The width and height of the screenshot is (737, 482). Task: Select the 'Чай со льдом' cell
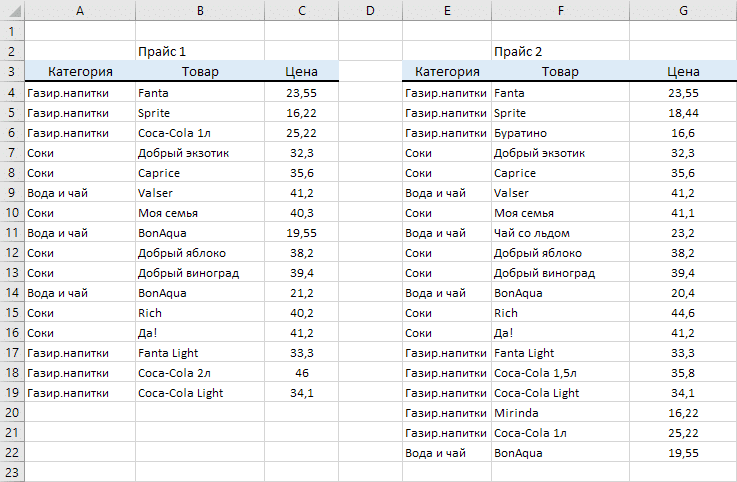[560, 233]
